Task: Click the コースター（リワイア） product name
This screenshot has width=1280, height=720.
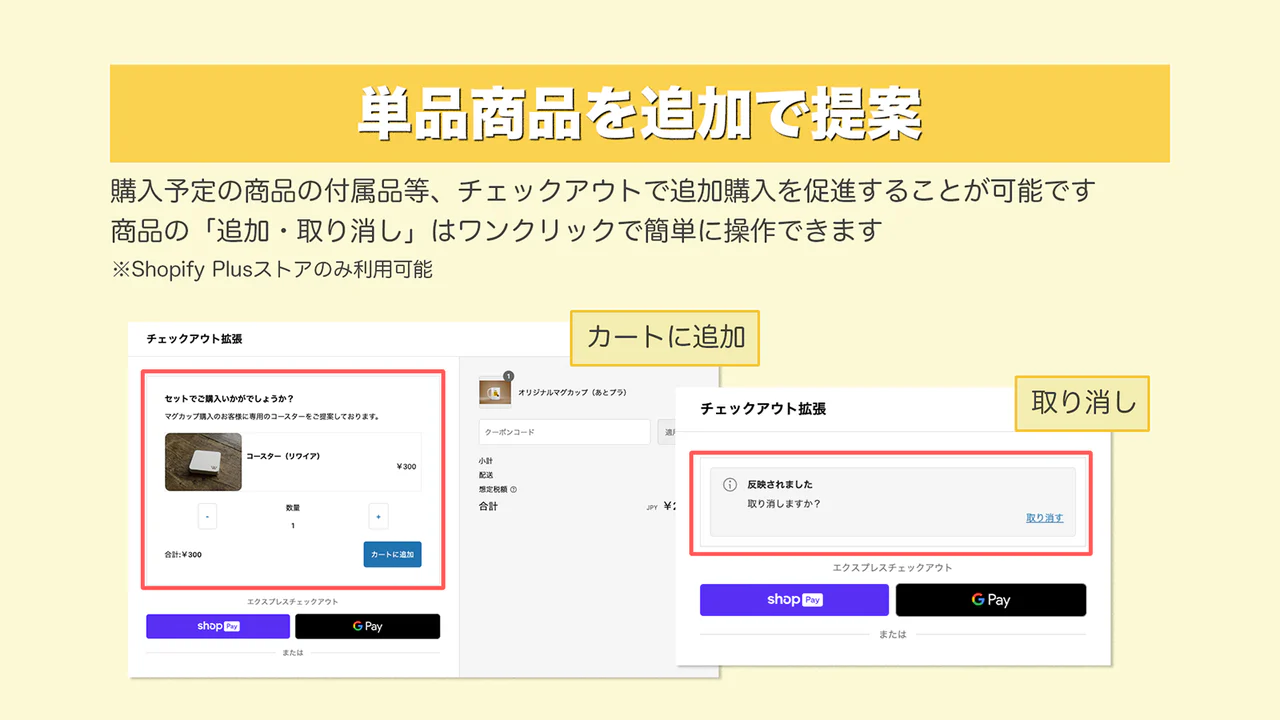Action: 283,456
